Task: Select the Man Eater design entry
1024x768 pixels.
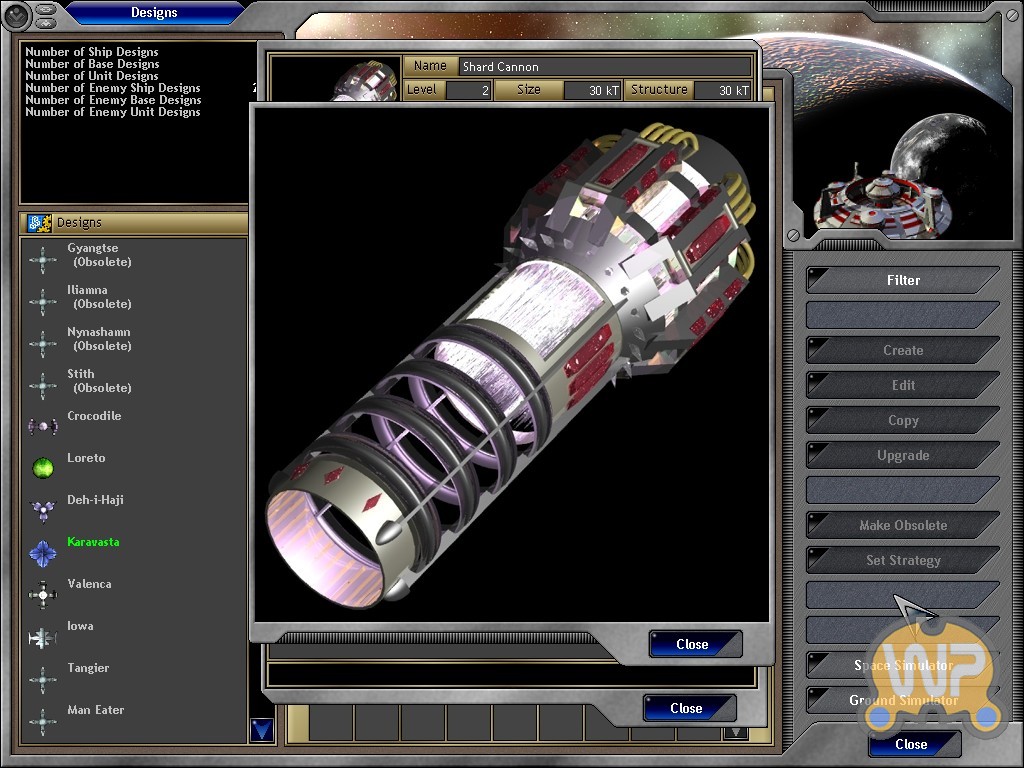Action: coord(95,710)
